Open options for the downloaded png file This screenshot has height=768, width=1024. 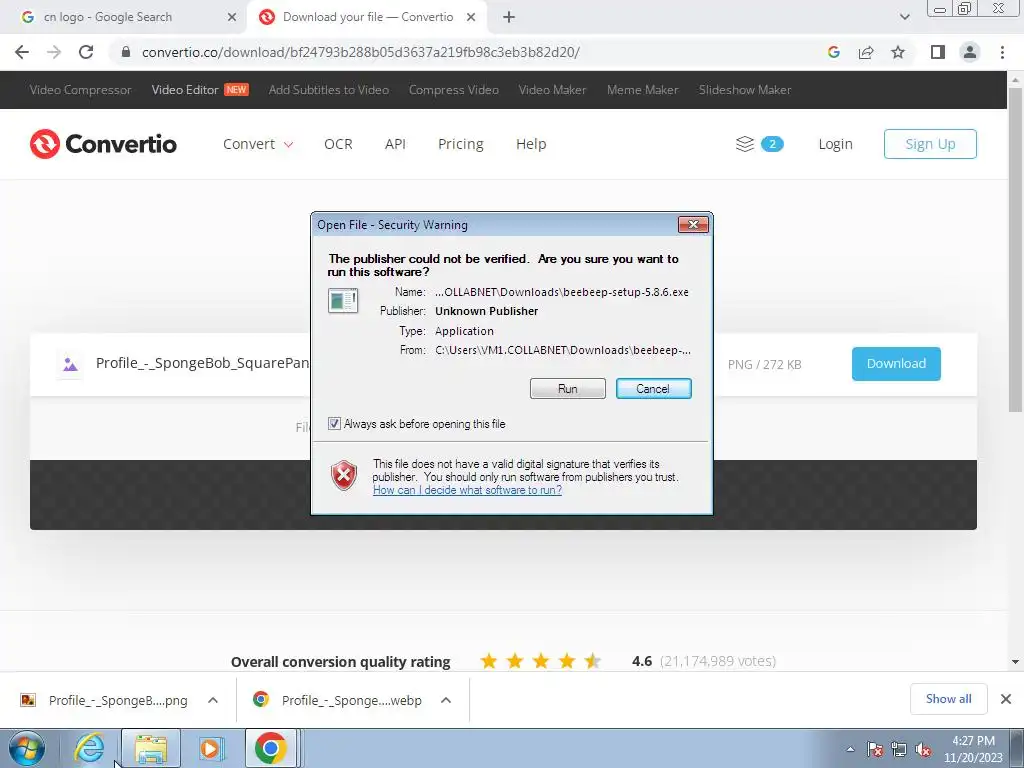pyautogui.click(x=213, y=700)
